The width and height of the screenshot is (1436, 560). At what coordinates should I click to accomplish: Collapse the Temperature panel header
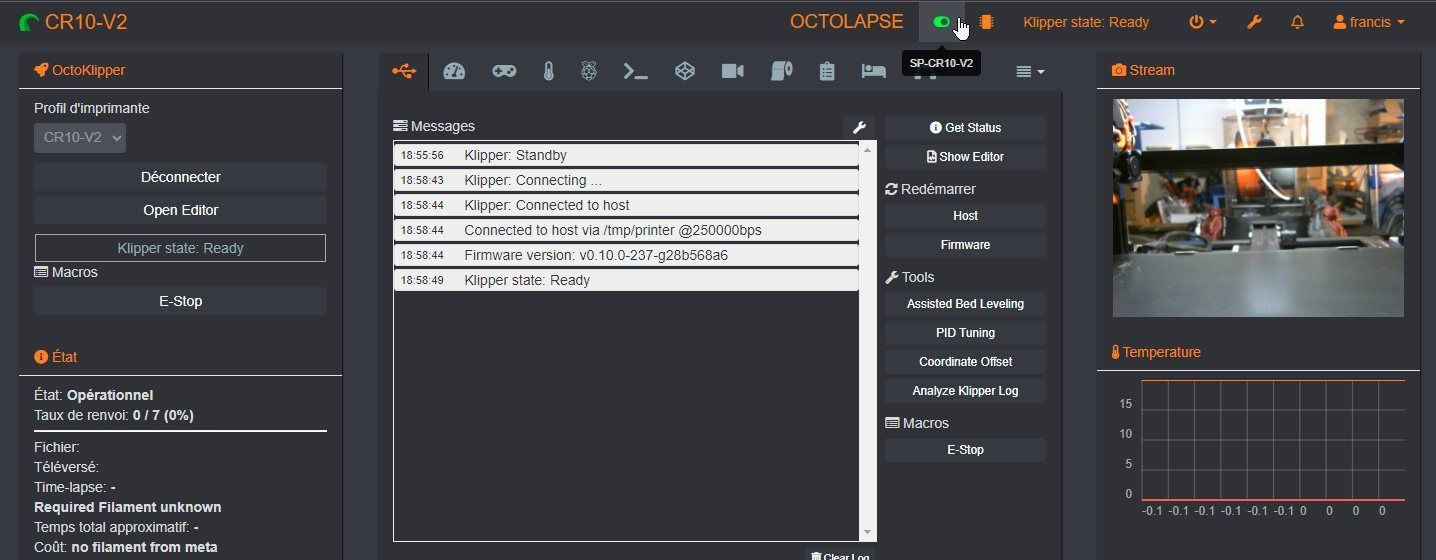pyautogui.click(x=1156, y=352)
